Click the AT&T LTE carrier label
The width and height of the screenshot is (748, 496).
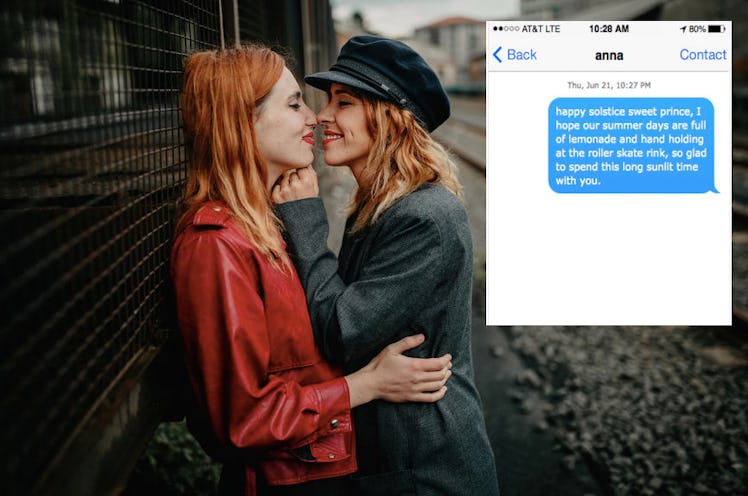click(x=541, y=29)
